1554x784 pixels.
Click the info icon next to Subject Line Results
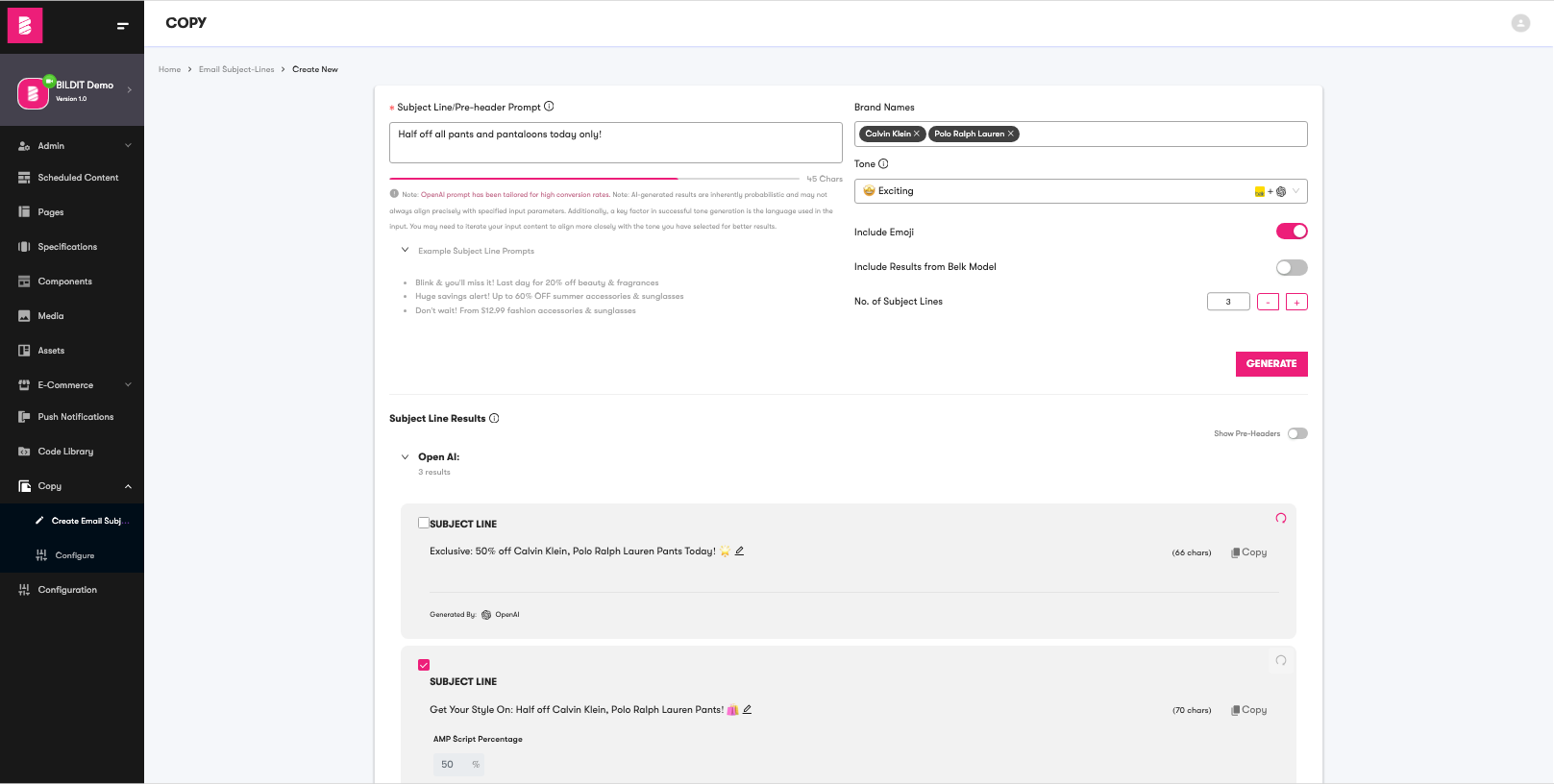click(x=494, y=418)
